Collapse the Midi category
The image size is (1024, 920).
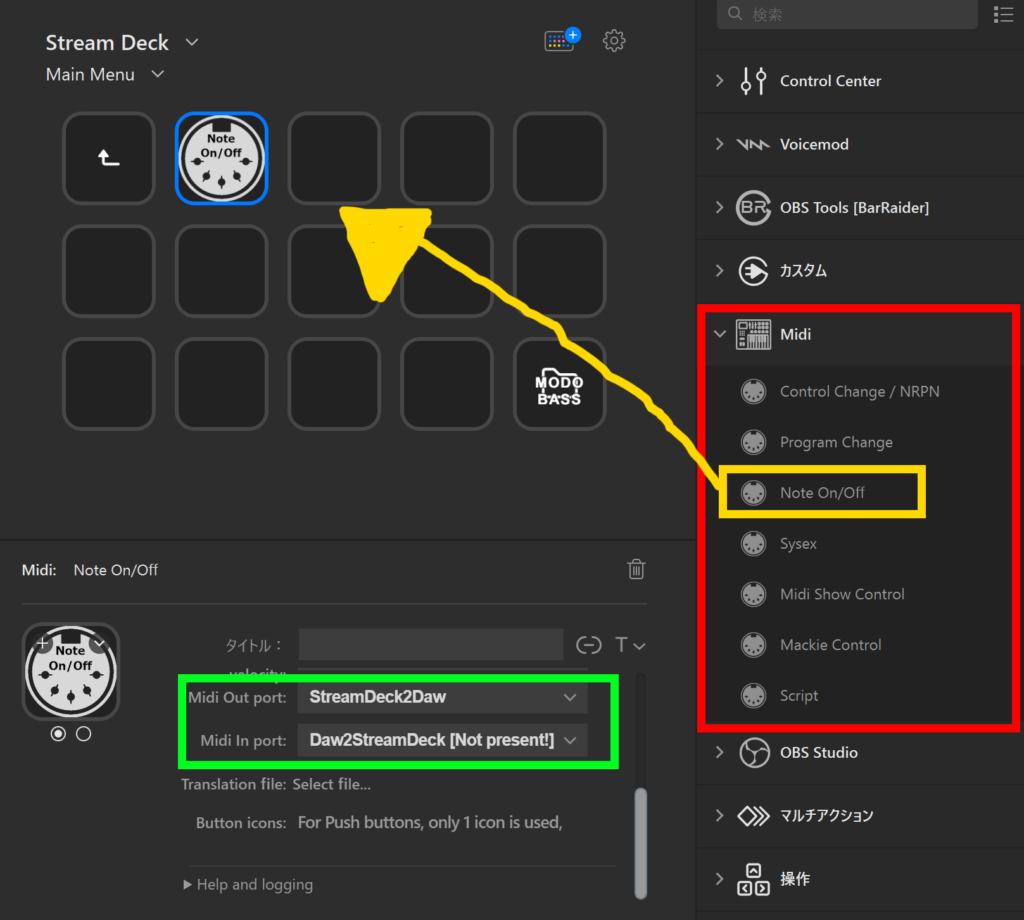[x=720, y=334]
